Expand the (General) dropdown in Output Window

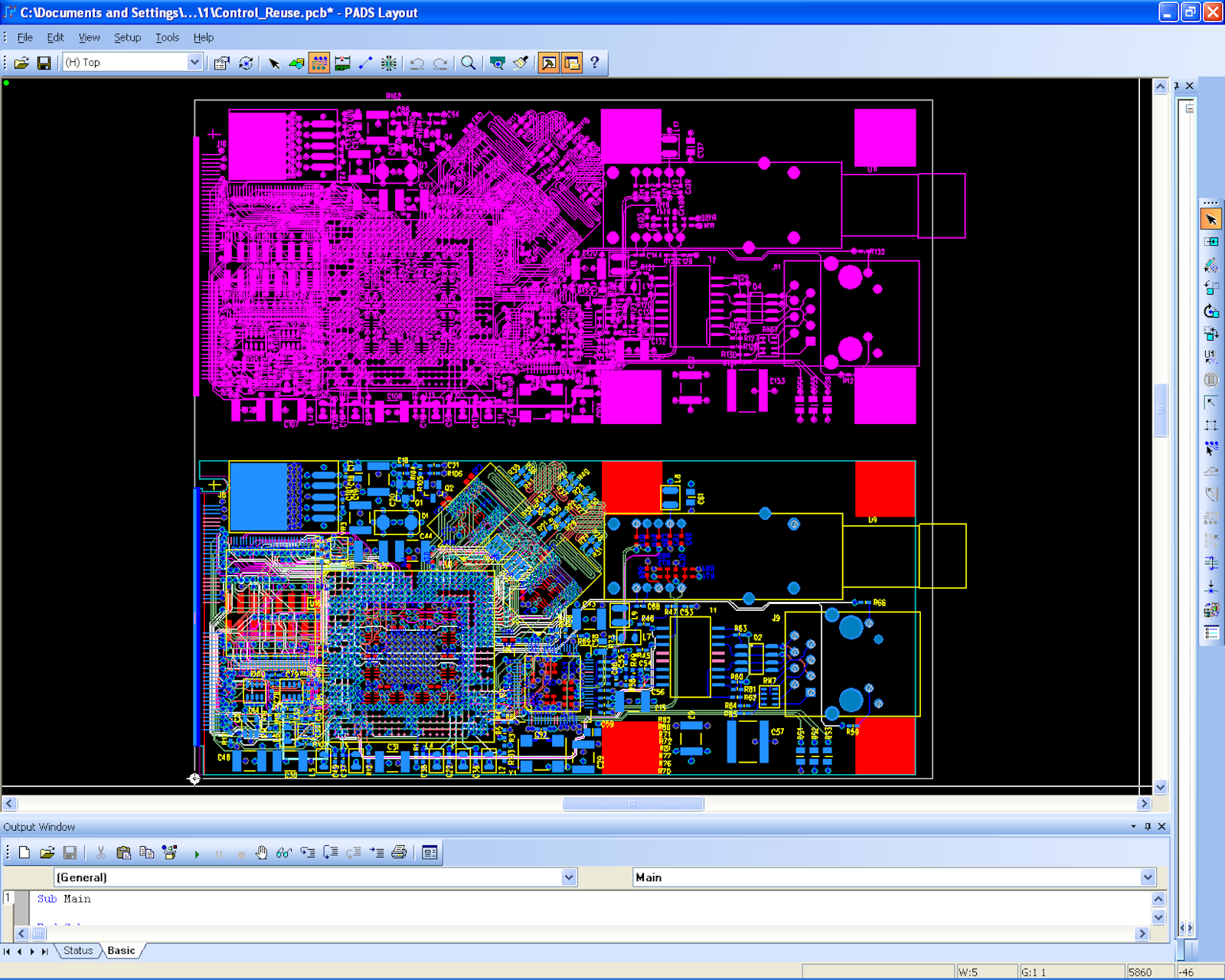tap(568, 877)
